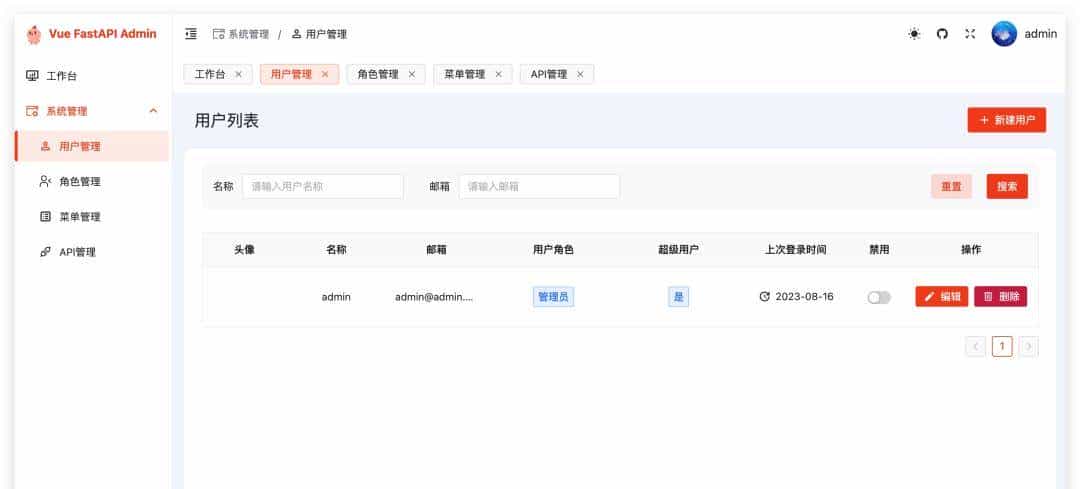Image resolution: width=1080 pixels, height=489 pixels.
Task: Select API管理 in the sidebar
Action: (x=92, y=252)
